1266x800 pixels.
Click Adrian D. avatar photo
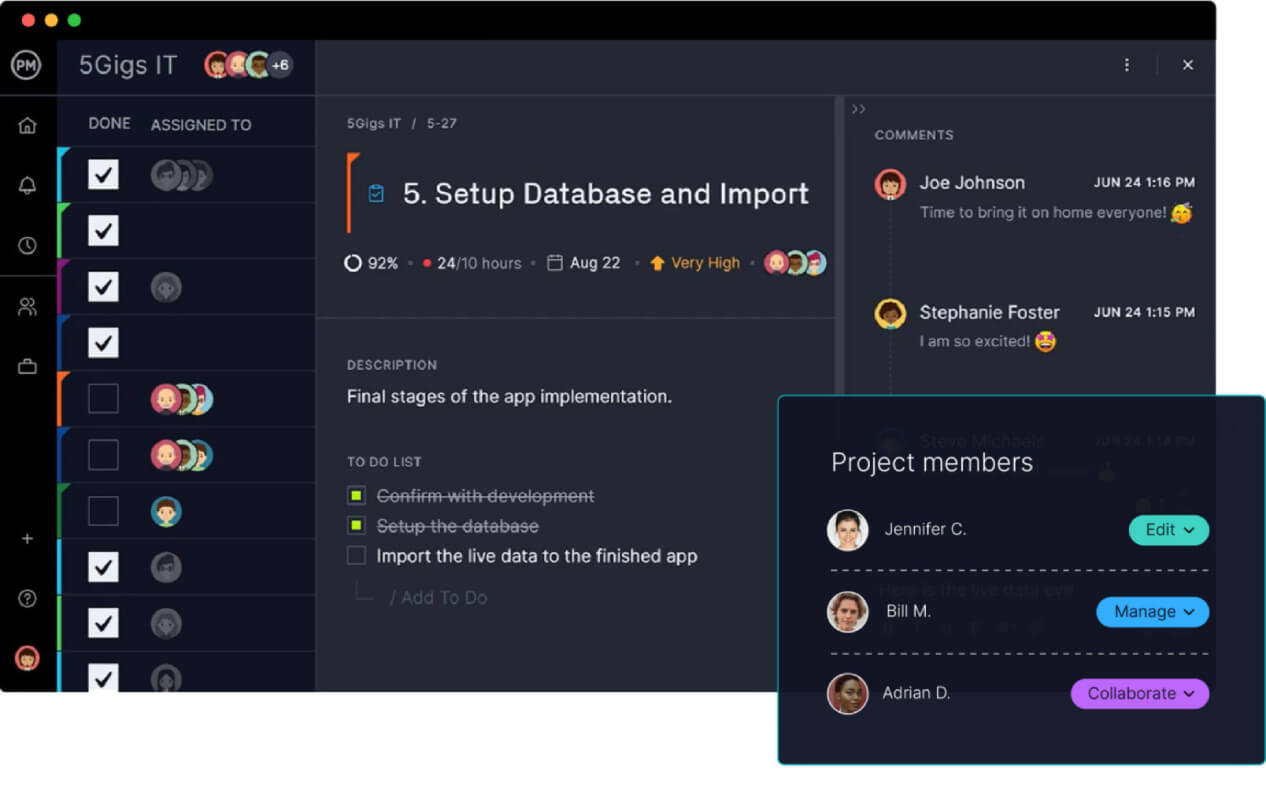[x=847, y=694]
